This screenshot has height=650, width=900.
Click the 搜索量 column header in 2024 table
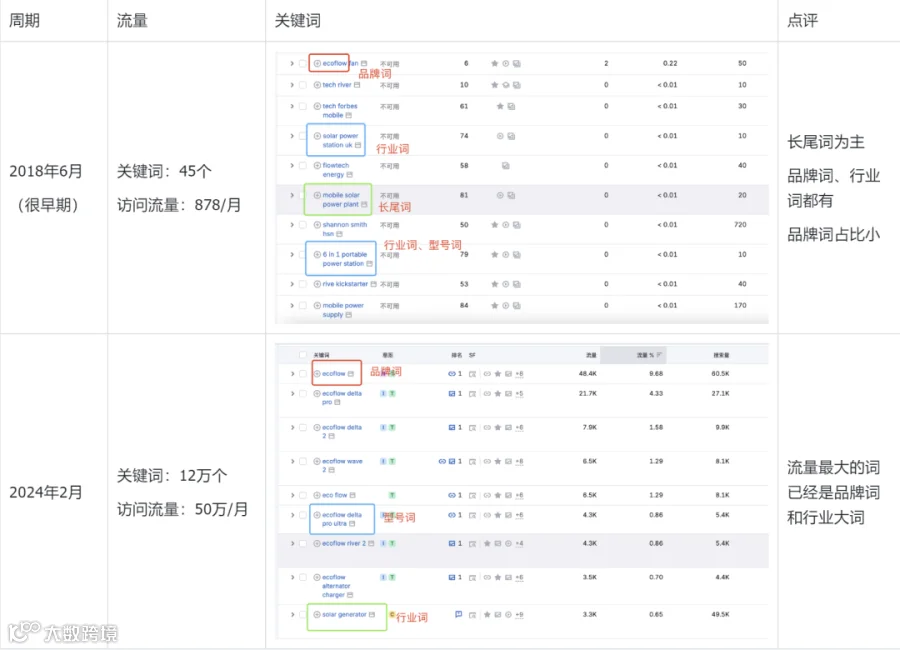pos(721,355)
